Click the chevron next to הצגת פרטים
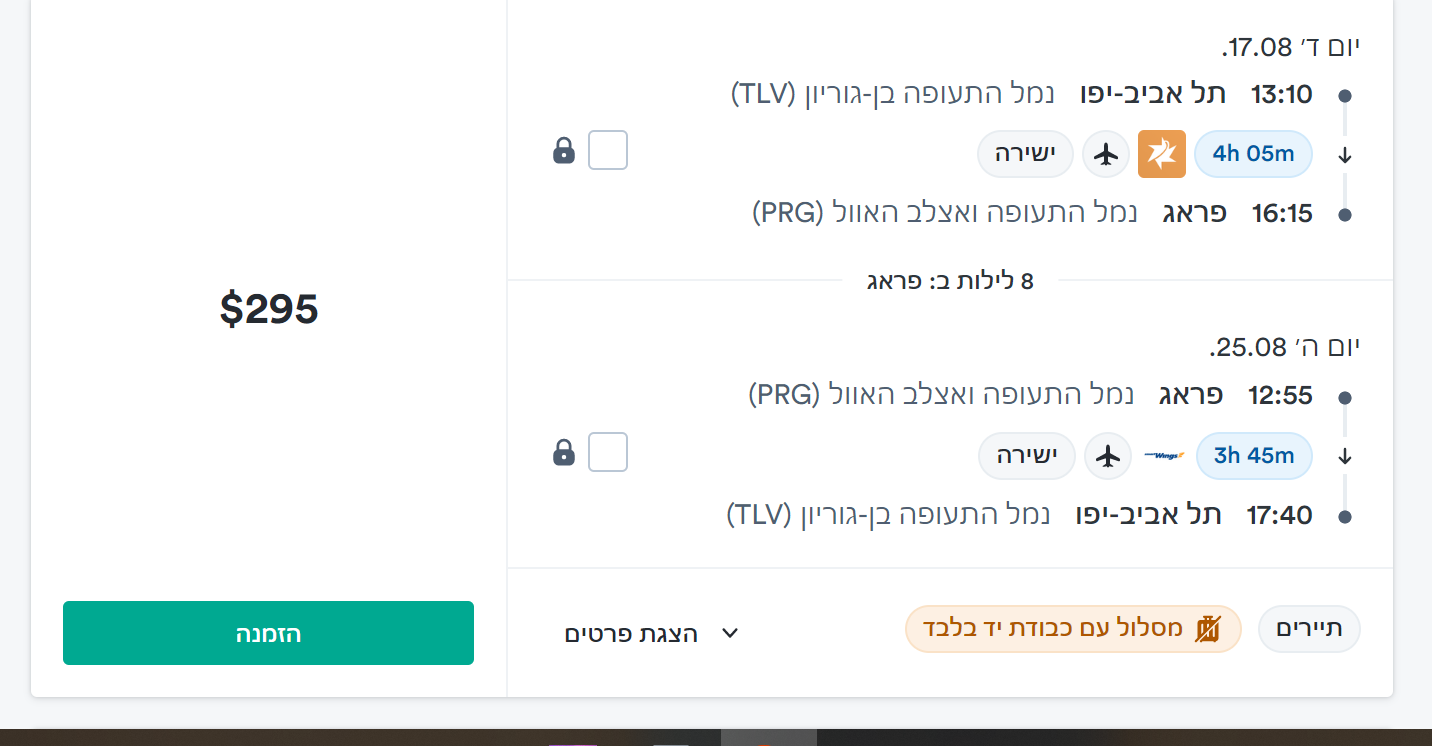1432x746 pixels. [730, 634]
